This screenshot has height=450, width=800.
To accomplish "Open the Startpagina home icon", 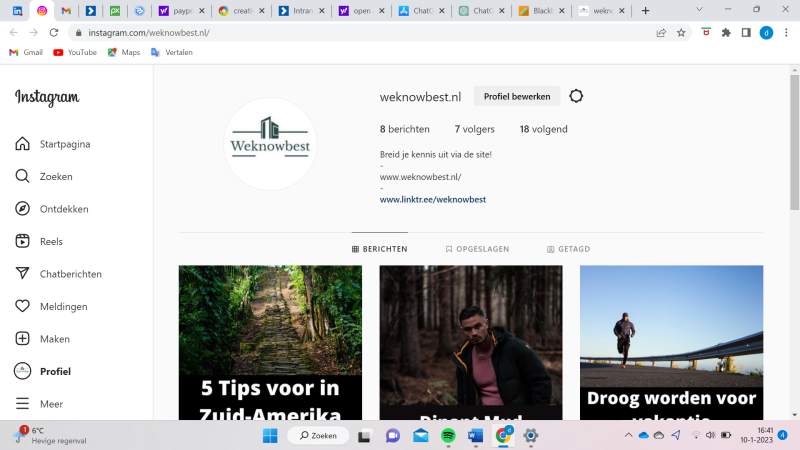I will tap(22, 144).
